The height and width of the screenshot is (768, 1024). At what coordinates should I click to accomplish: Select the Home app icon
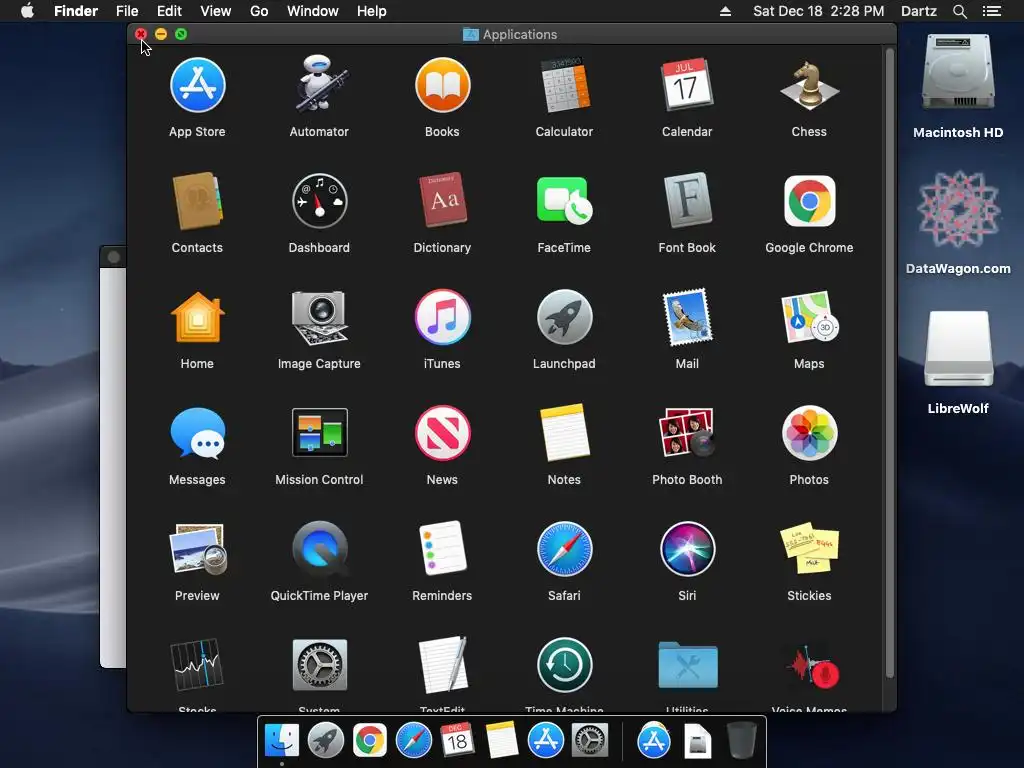tap(197, 317)
